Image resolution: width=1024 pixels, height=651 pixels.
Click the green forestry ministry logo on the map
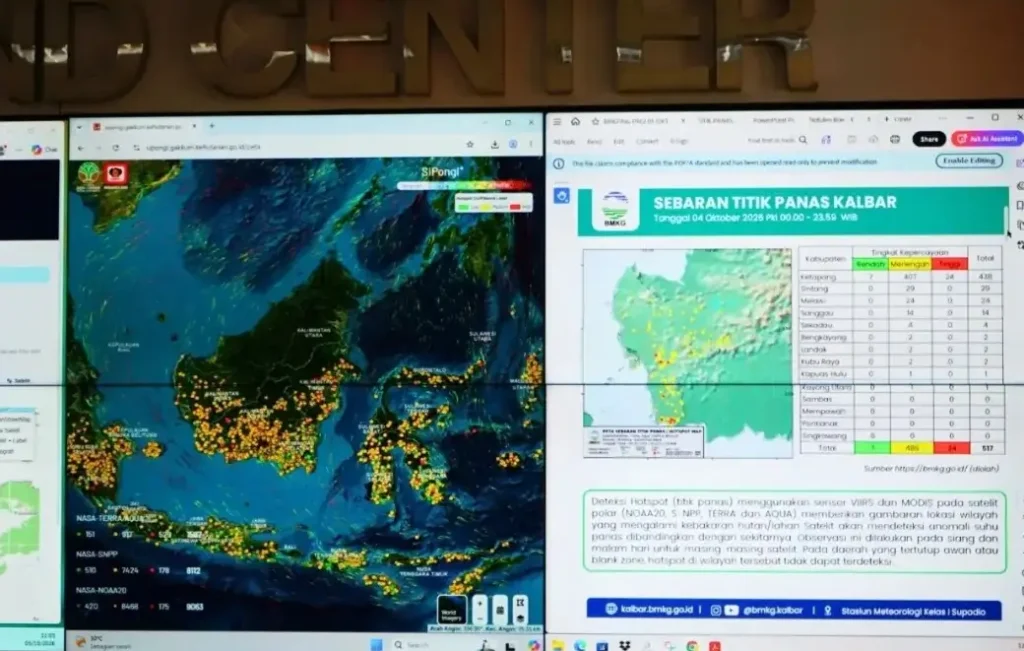(x=89, y=176)
